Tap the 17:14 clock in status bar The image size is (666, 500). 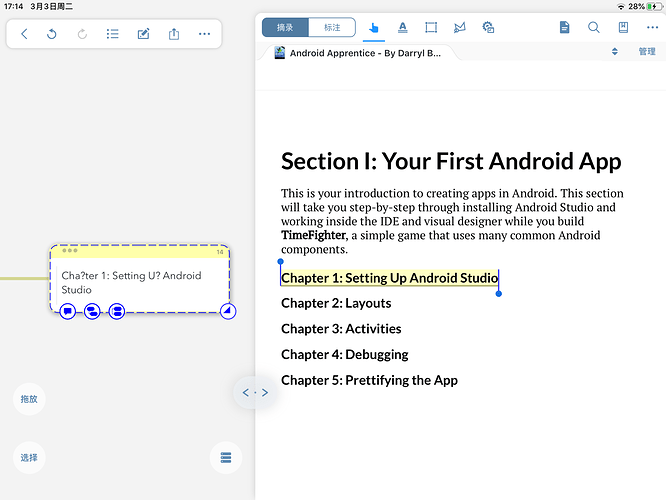coord(14,6)
